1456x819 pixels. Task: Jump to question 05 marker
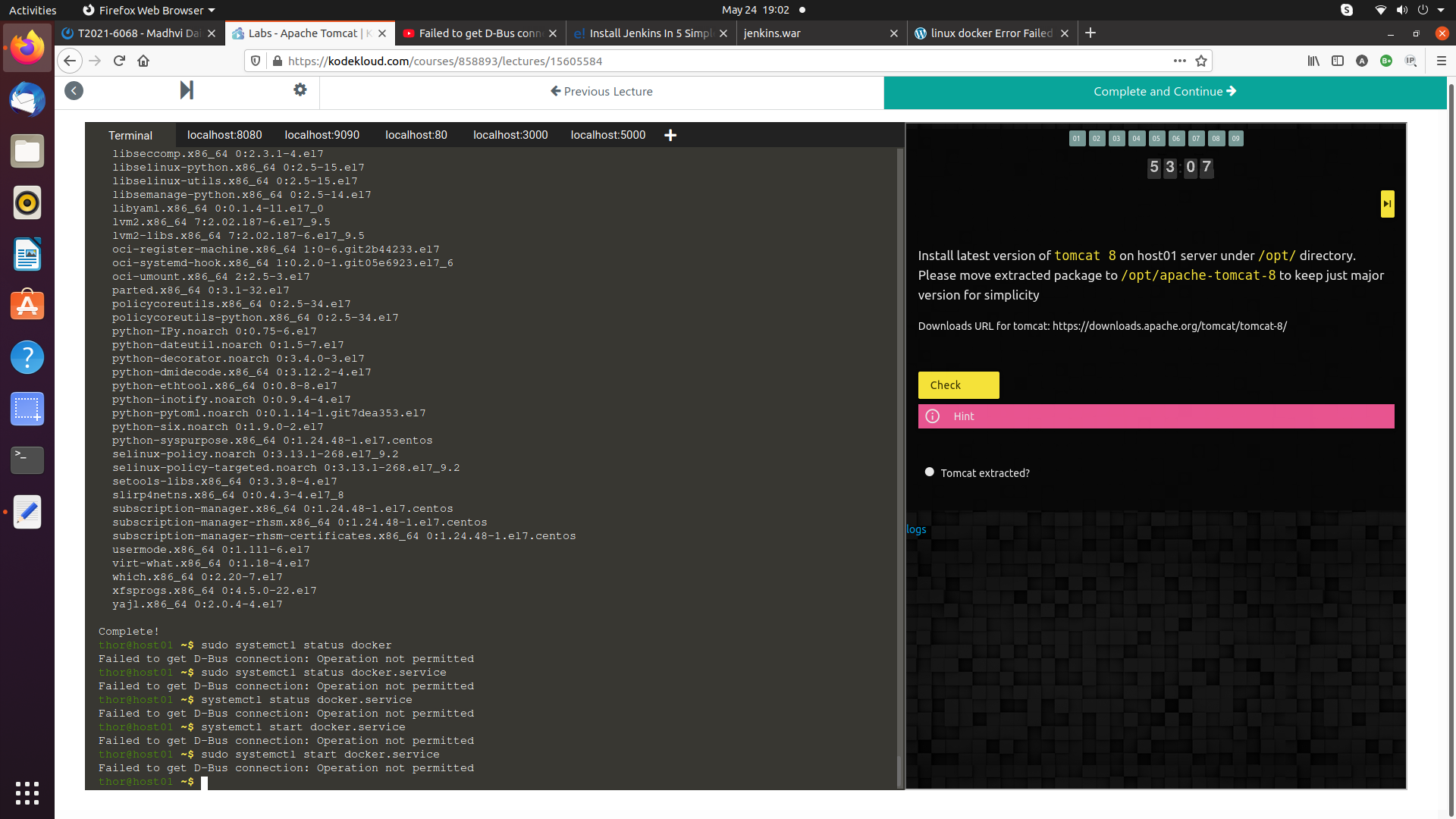(1156, 138)
